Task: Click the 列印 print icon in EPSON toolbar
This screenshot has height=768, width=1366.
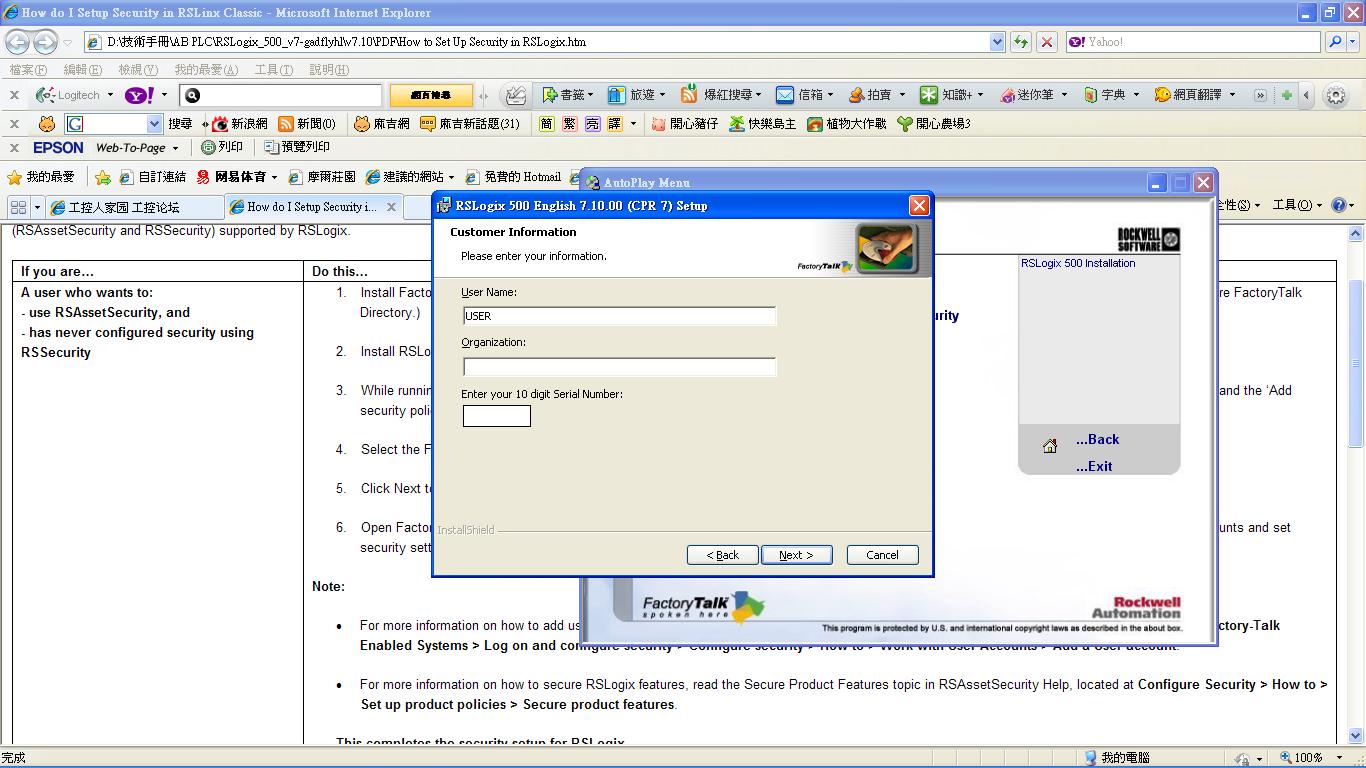Action: [209, 147]
